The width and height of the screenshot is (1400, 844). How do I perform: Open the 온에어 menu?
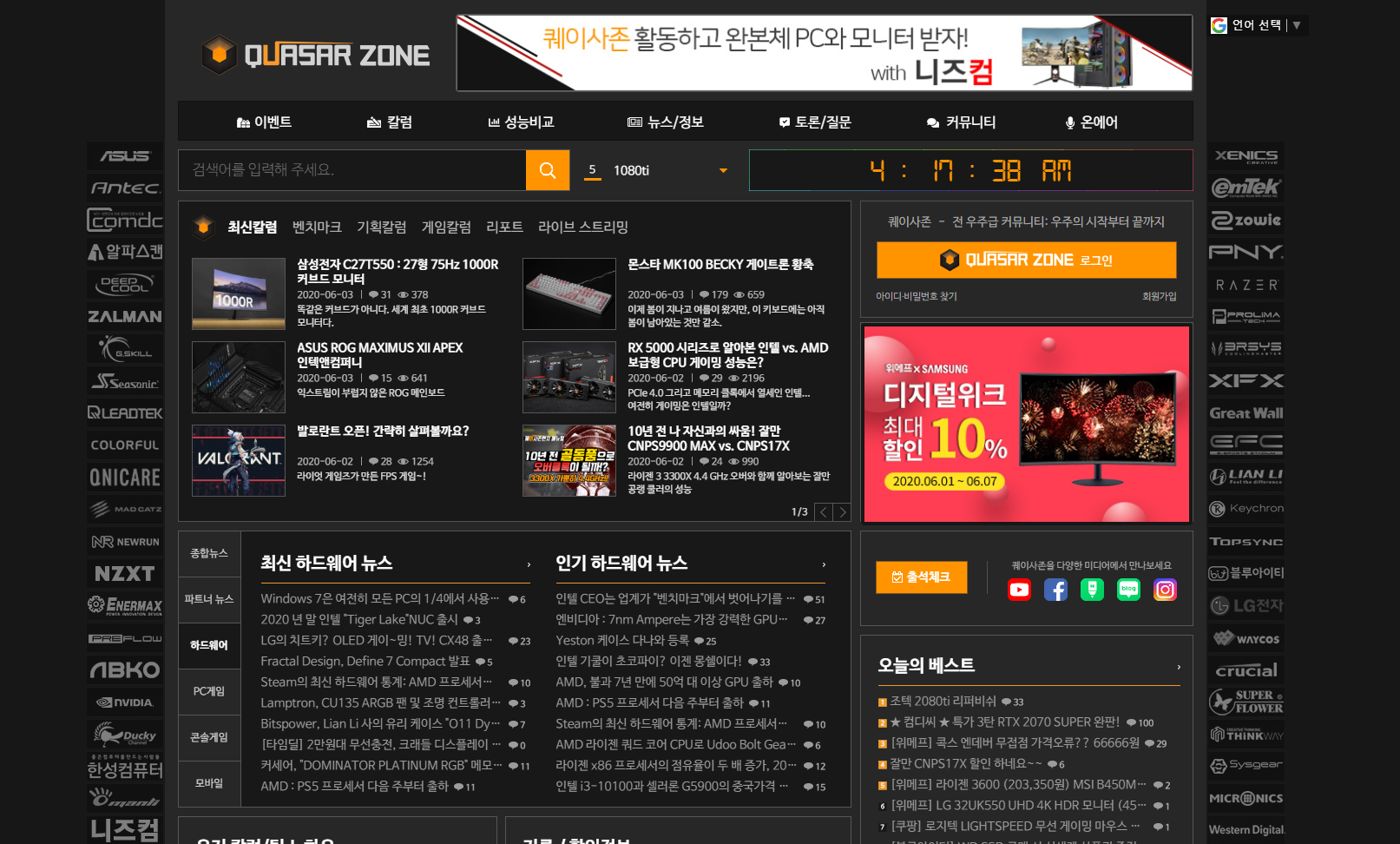[x=1091, y=122]
